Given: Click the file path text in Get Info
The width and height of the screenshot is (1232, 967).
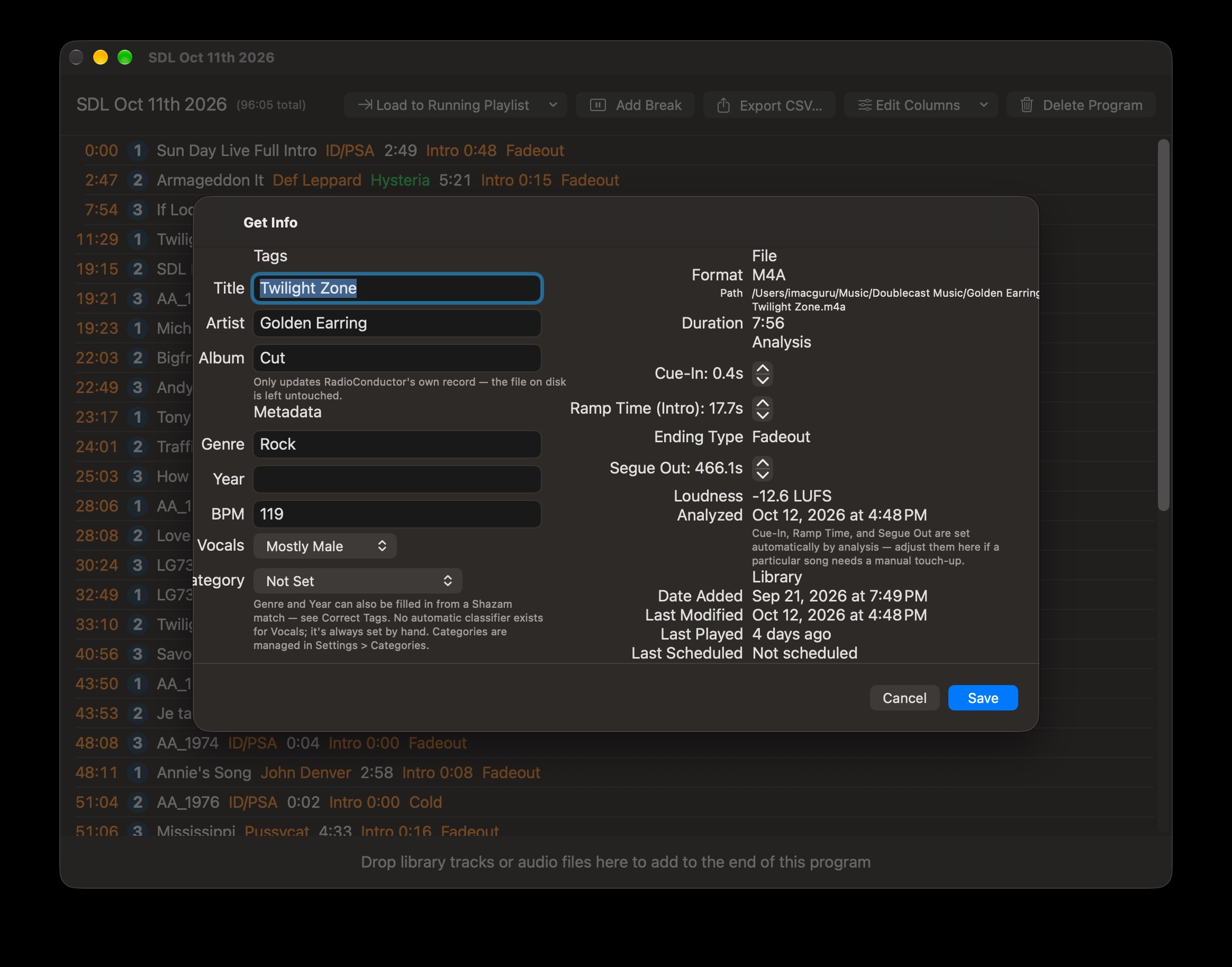Looking at the screenshot, I should click(895, 299).
